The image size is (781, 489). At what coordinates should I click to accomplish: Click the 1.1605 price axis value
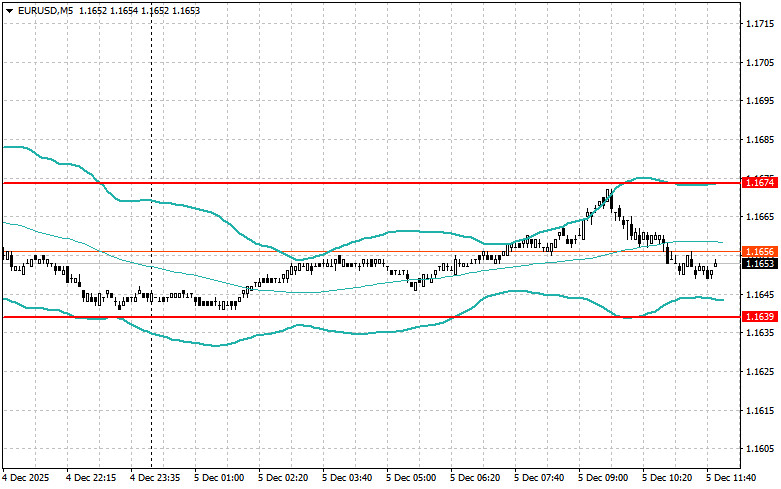point(760,449)
